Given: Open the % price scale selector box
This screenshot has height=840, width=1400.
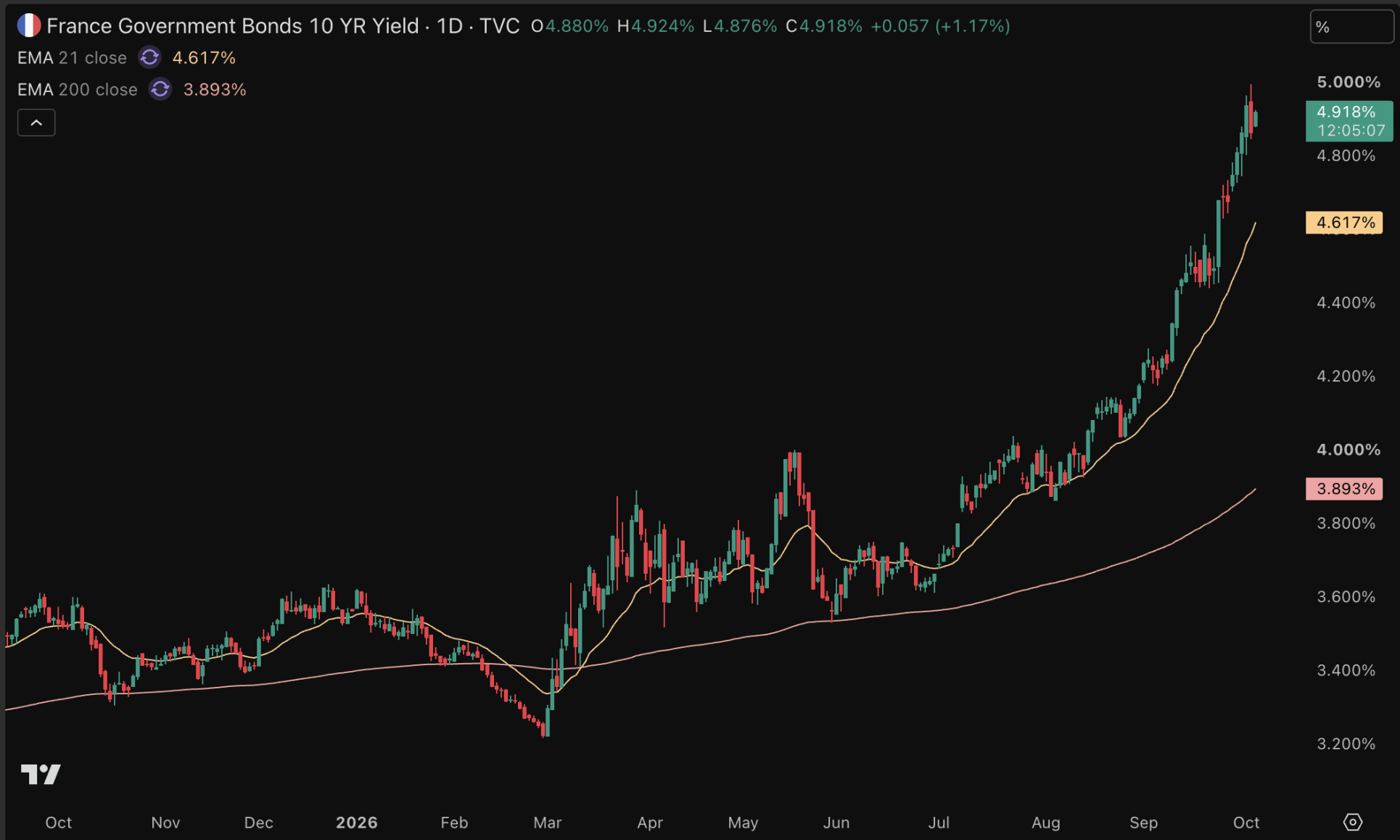Looking at the screenshot, I should pos(1351,28).
